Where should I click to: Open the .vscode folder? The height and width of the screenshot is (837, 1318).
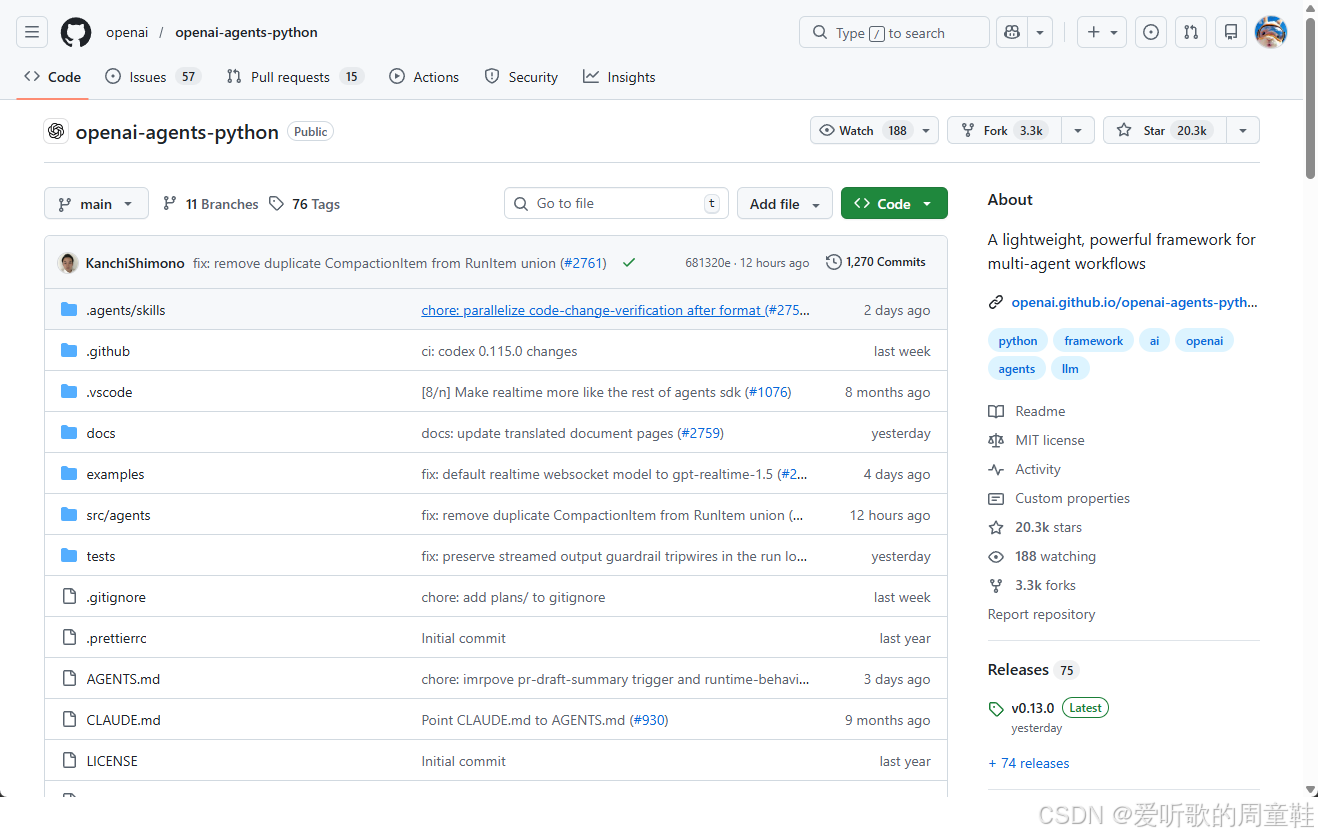(x=109, y=392)
